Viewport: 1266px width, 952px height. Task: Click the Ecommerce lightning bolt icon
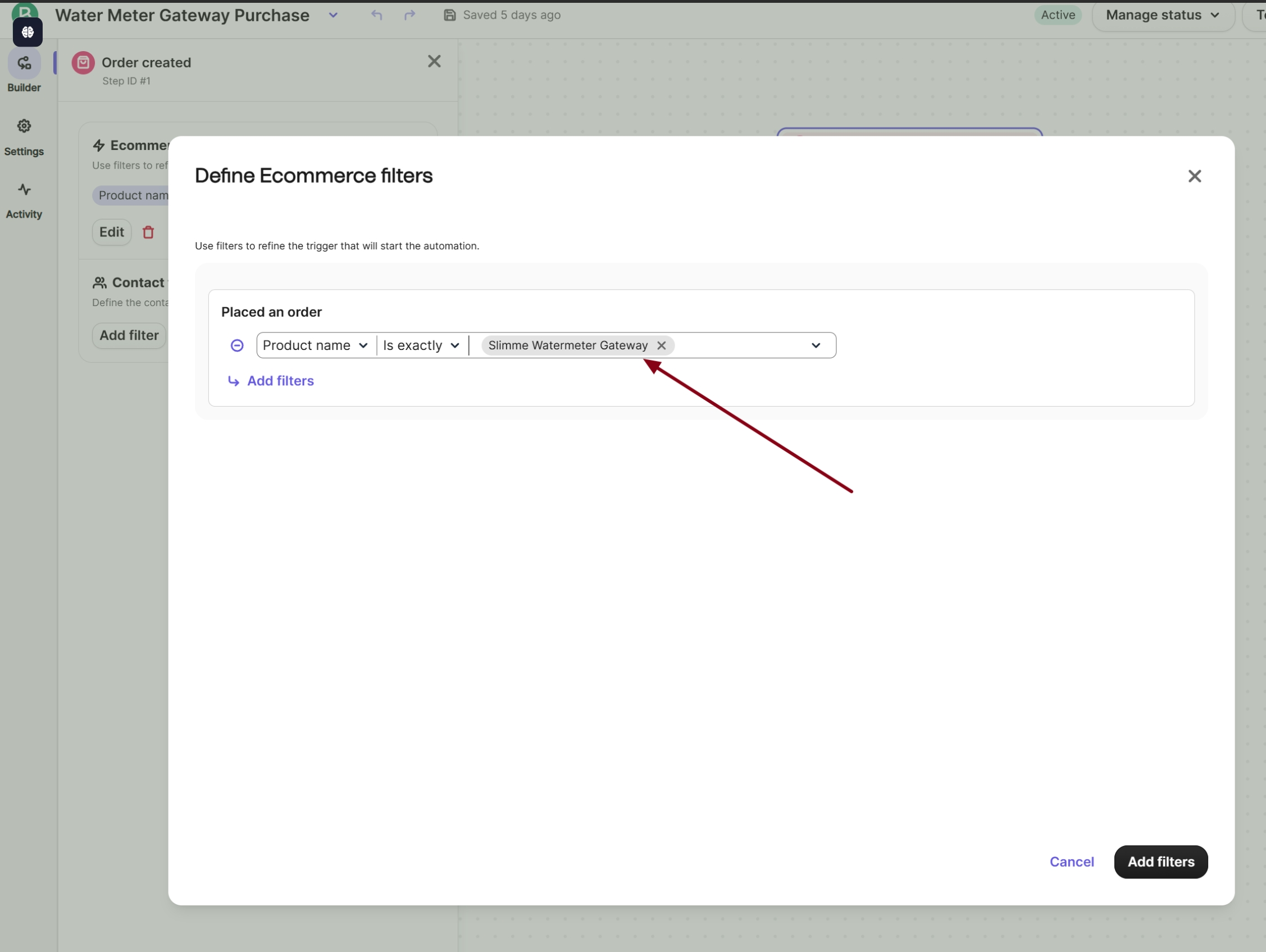99,145
